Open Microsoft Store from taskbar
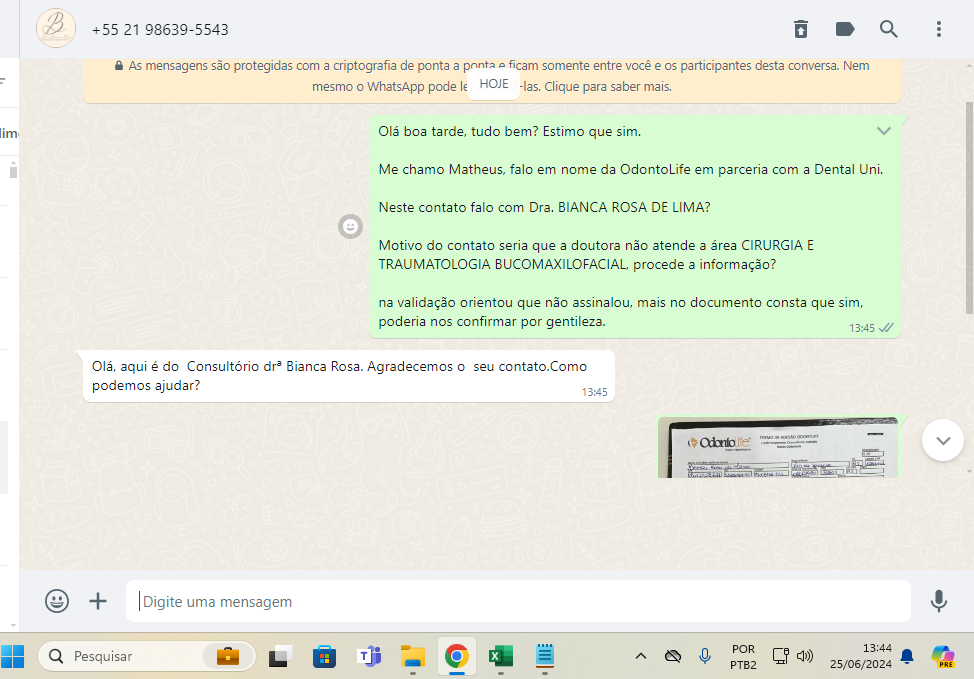This screenshot has width=974, height=679. (324, 656)
